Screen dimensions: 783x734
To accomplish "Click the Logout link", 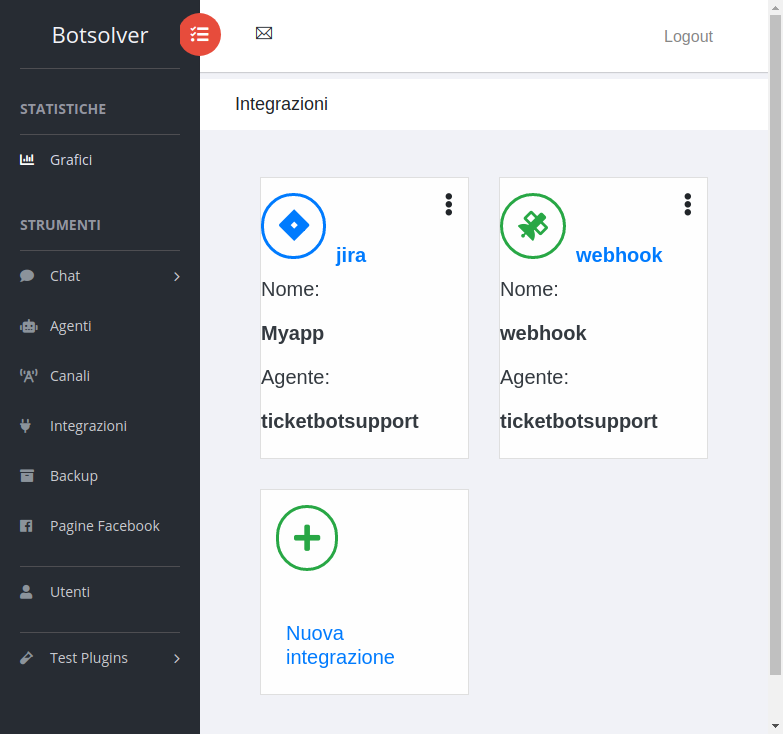I will point(688,36).
